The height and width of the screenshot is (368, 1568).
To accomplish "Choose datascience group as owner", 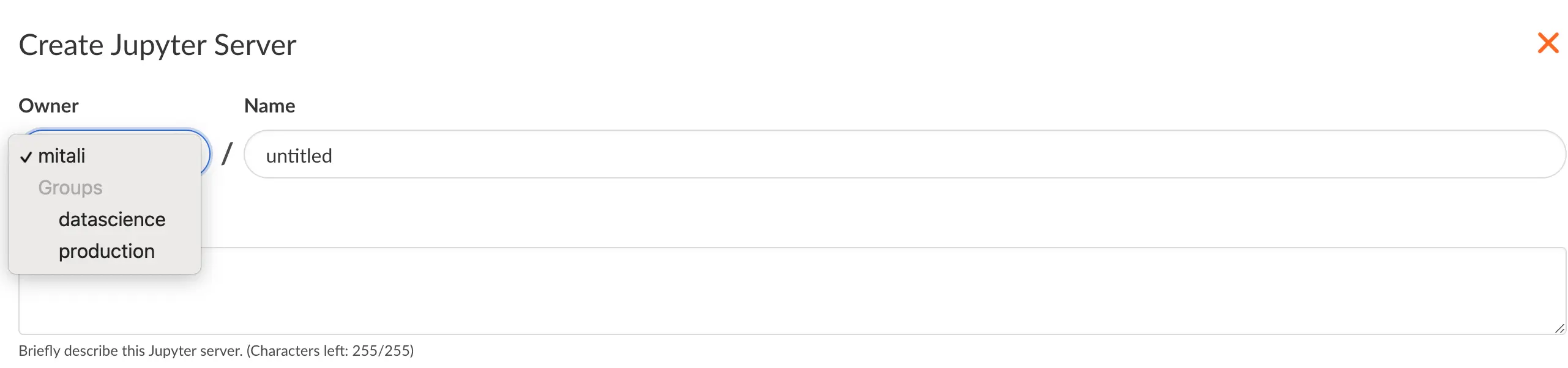I will 112,219.
